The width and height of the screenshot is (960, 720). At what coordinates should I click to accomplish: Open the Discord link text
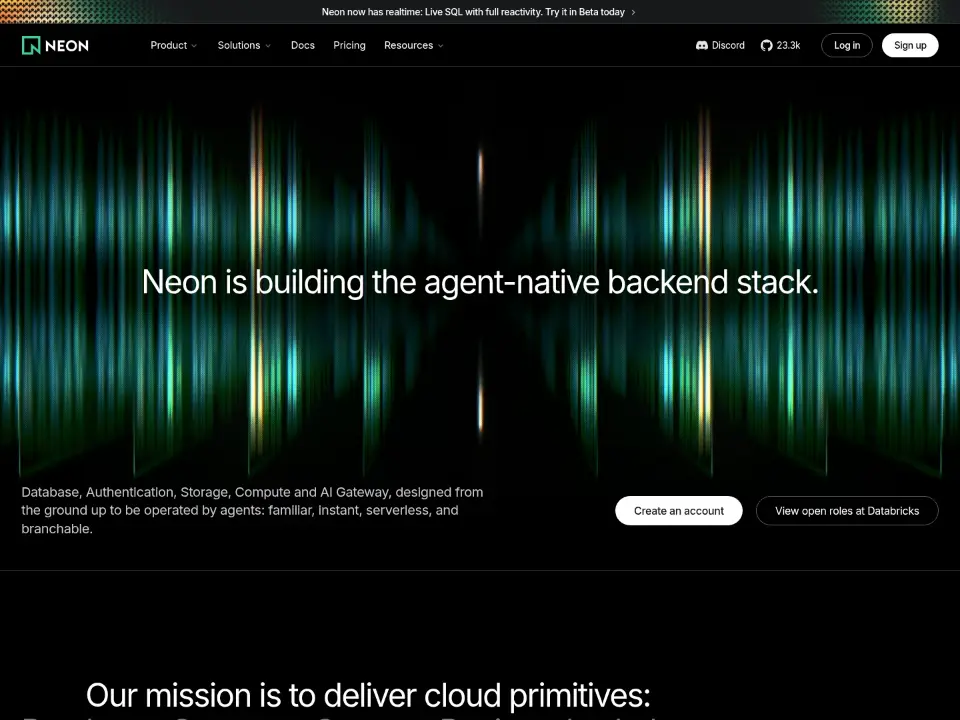click(728, 45)
